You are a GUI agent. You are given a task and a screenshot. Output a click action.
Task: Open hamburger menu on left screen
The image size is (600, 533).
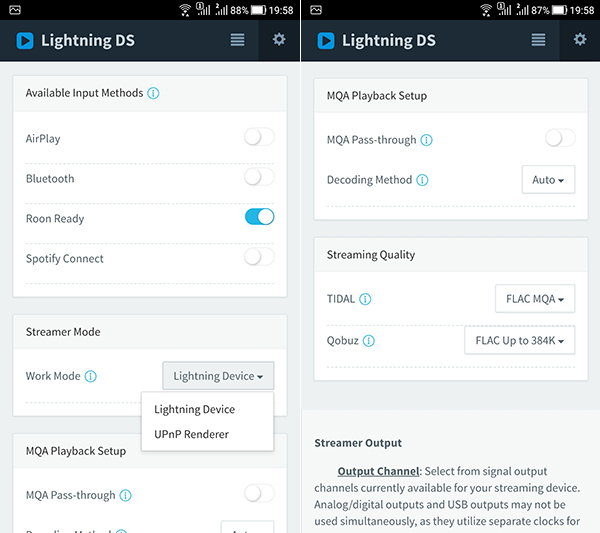click(x=237, y=40)
